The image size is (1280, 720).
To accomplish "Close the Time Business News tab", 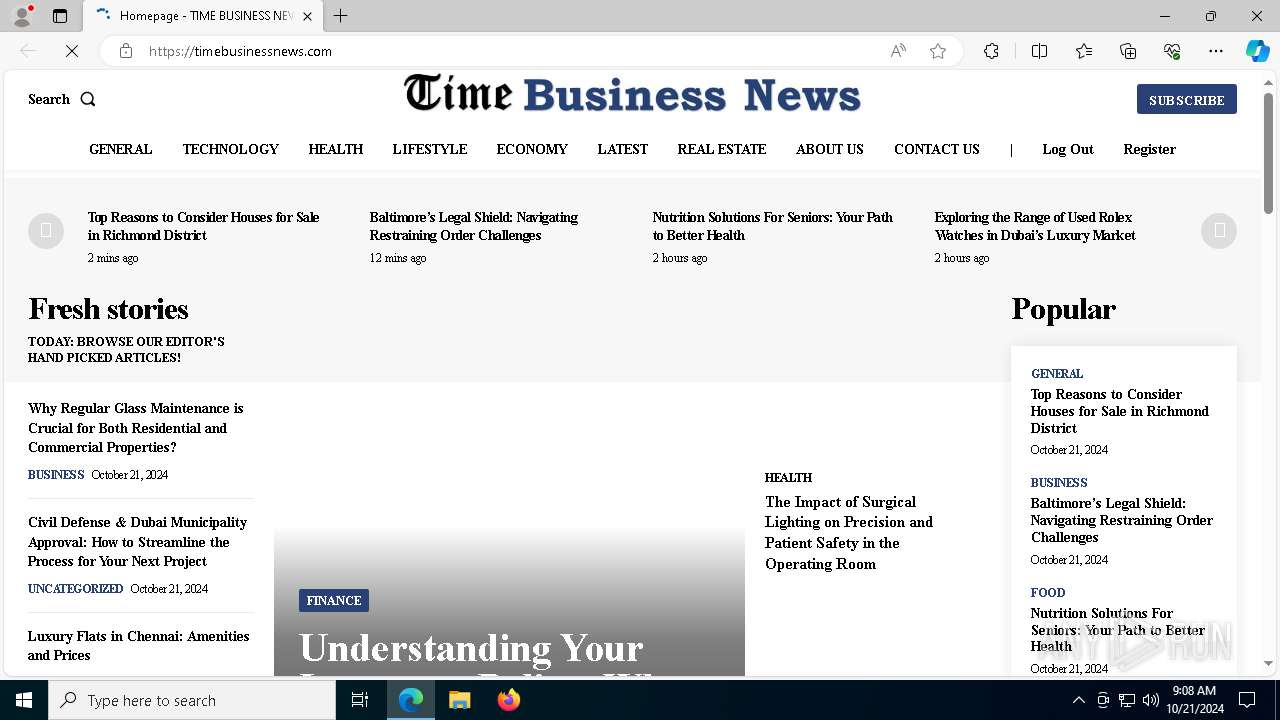I will click(308, 16).
